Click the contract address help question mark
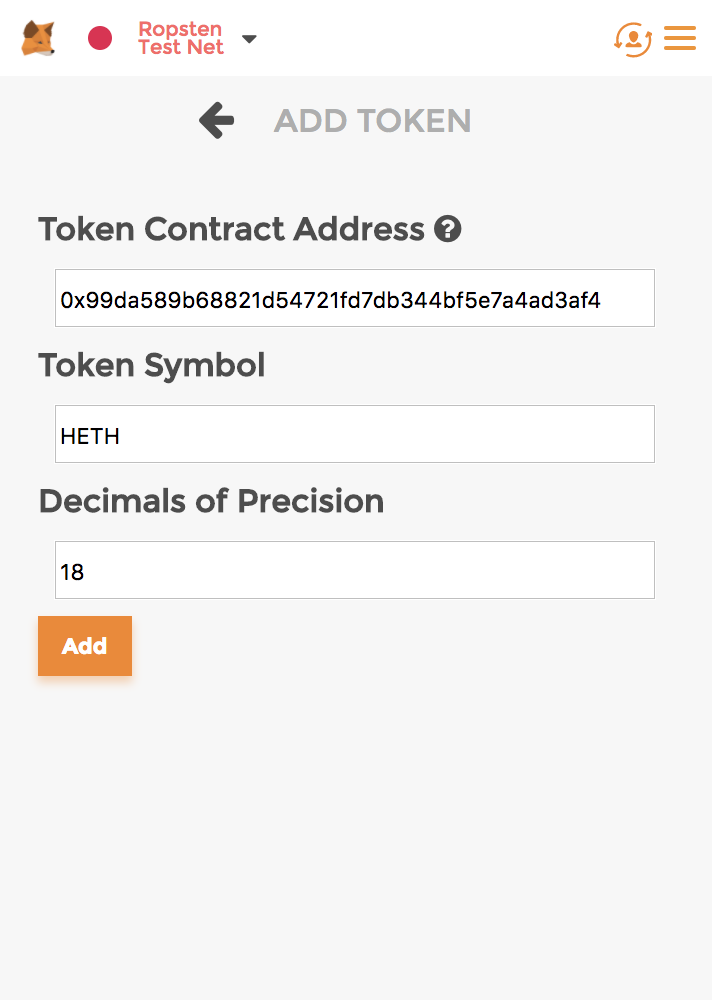 coord(447,230)
